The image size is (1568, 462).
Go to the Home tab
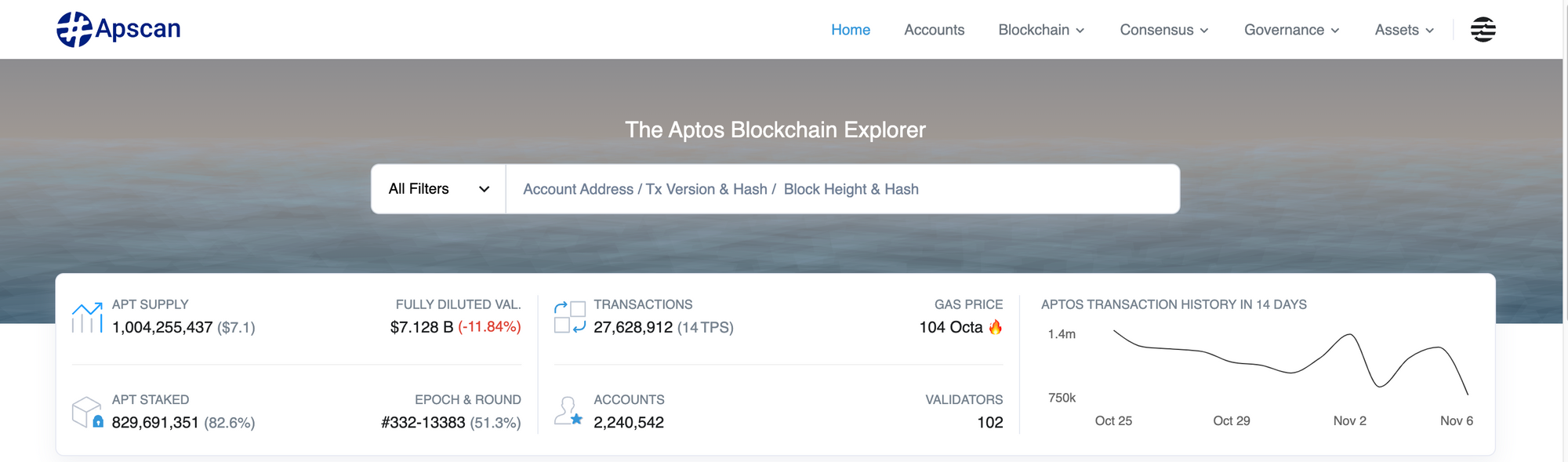coord(851,30)
